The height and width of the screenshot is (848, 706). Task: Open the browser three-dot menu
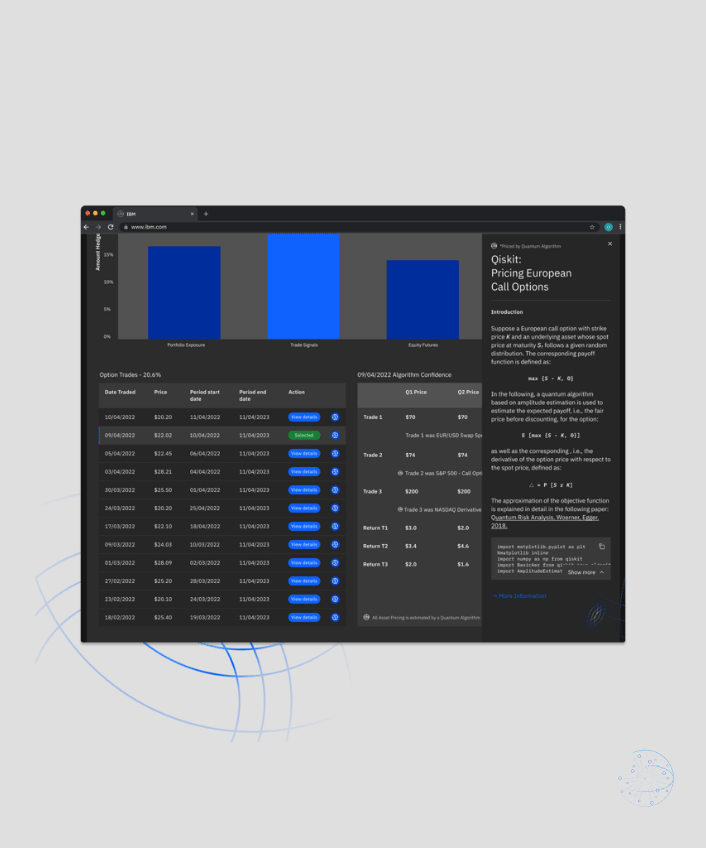point(620,227)
